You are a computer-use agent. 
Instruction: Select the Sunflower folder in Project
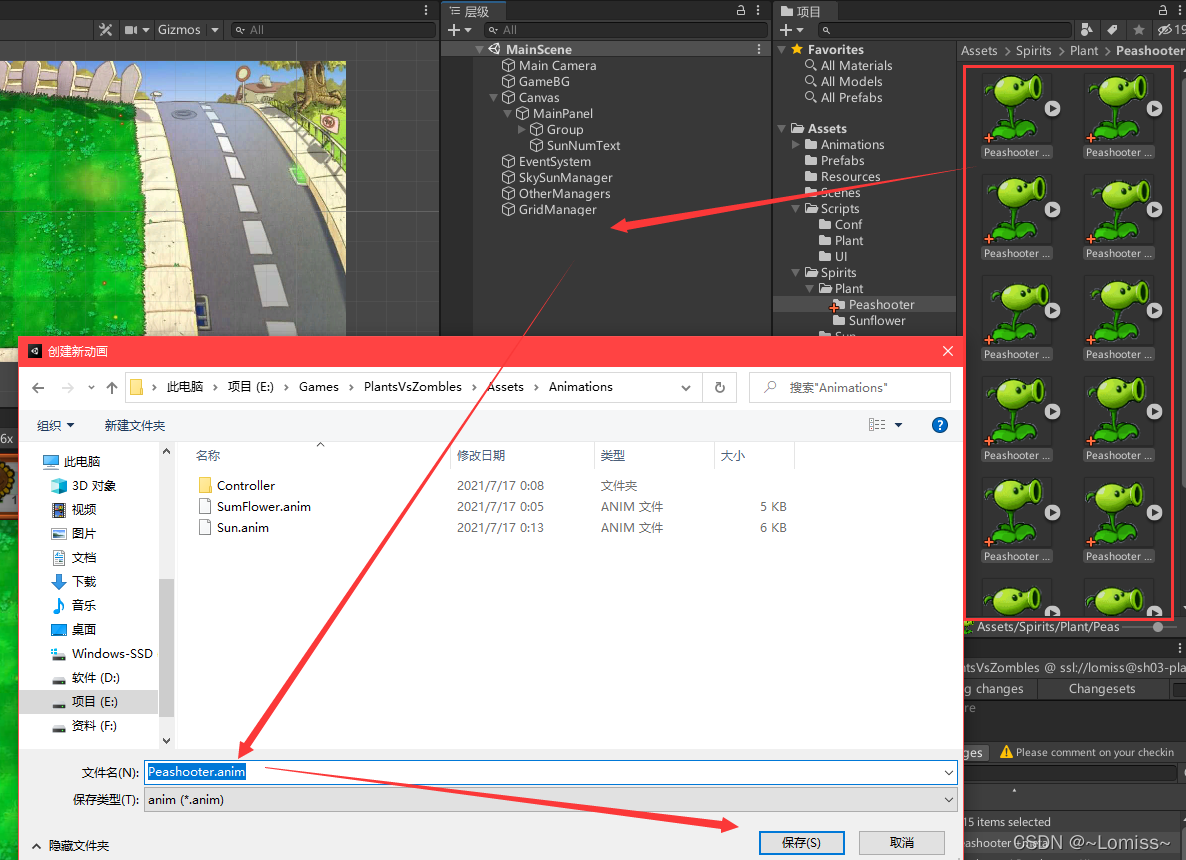coord(877,321)
